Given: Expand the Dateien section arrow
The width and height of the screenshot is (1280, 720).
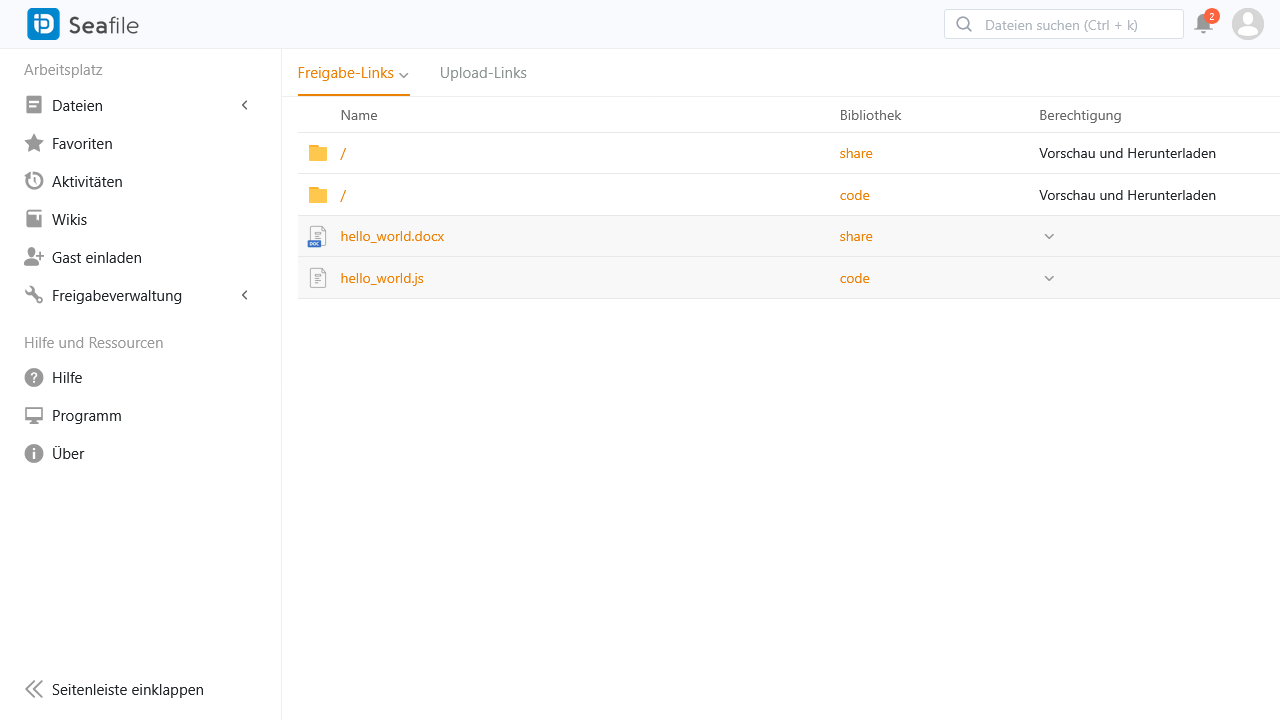Looking at the screenshot, I should click(x=245, y=106).
